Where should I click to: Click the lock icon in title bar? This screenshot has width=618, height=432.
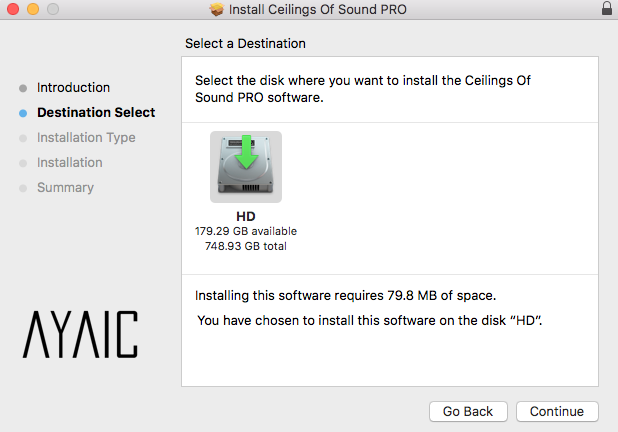[x=606, y=9]
